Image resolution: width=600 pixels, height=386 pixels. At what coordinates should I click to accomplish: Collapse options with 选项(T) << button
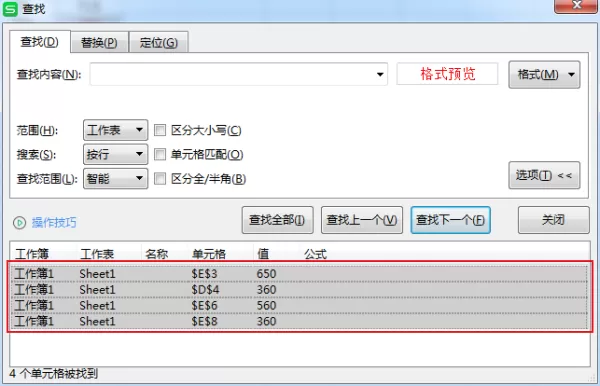click(x=544, y=175)
